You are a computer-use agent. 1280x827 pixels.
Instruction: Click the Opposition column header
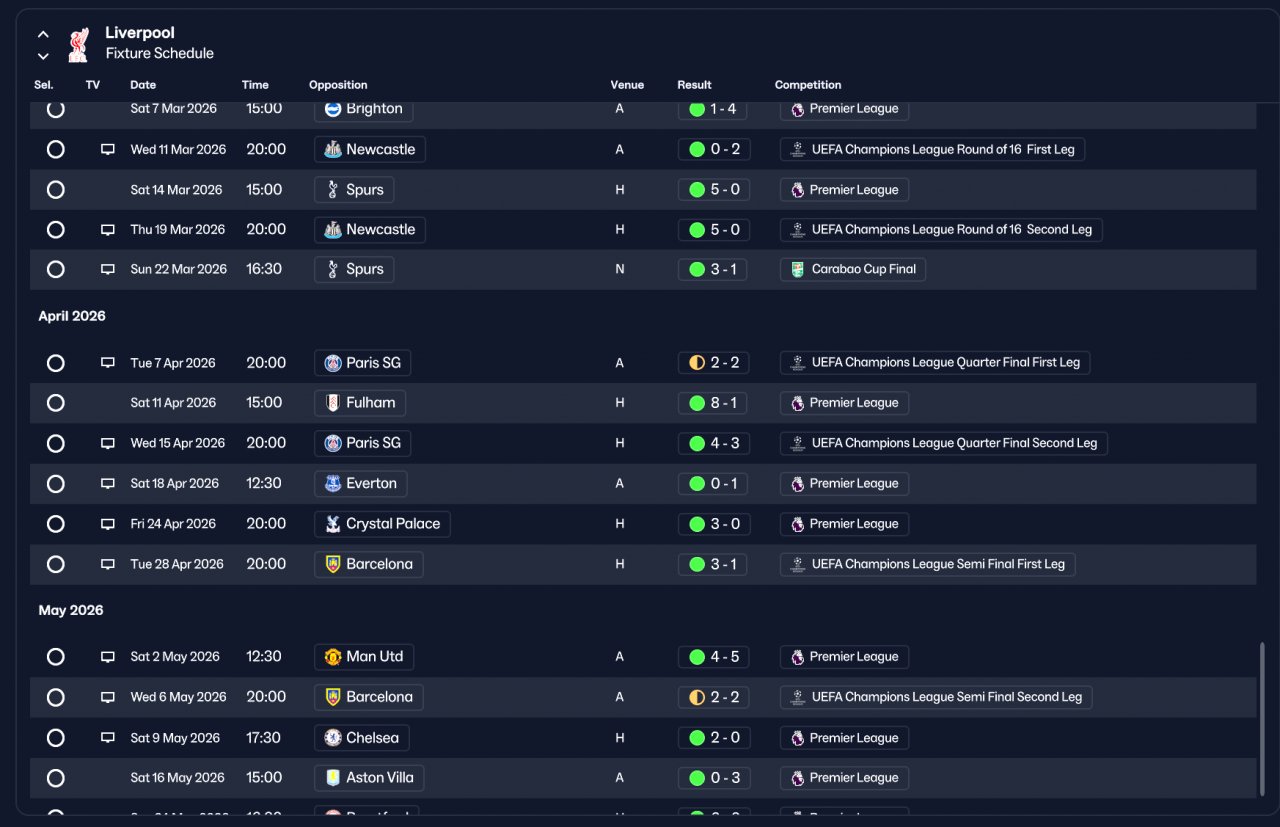point(338,85)
